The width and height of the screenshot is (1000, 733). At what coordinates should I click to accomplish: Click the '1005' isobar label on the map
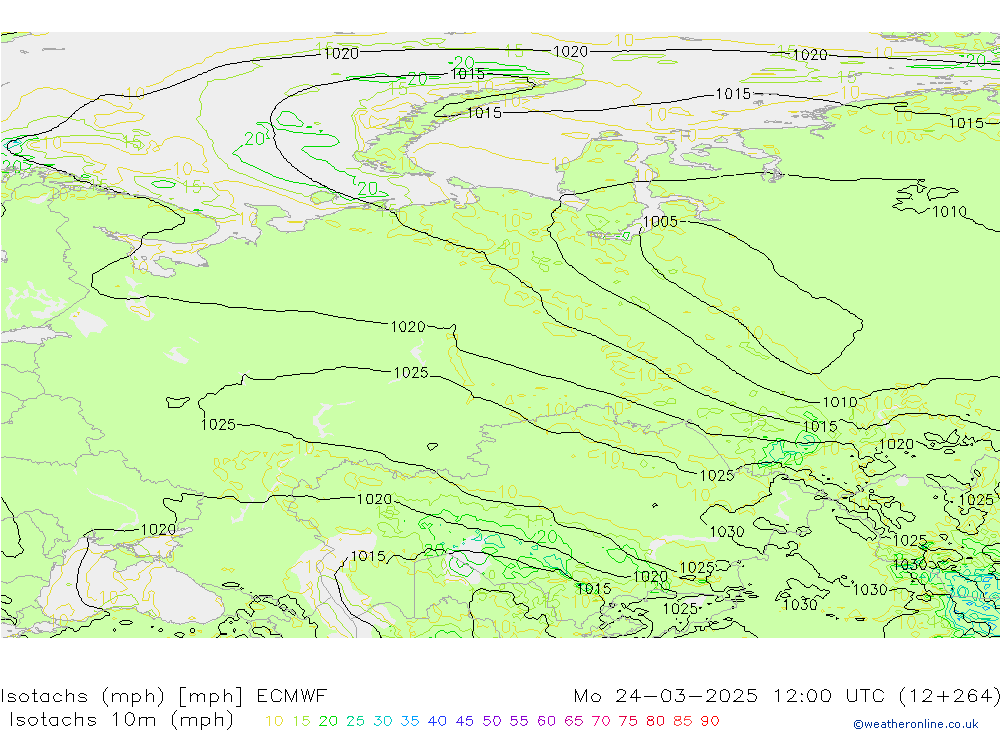(x=660, y=221)
